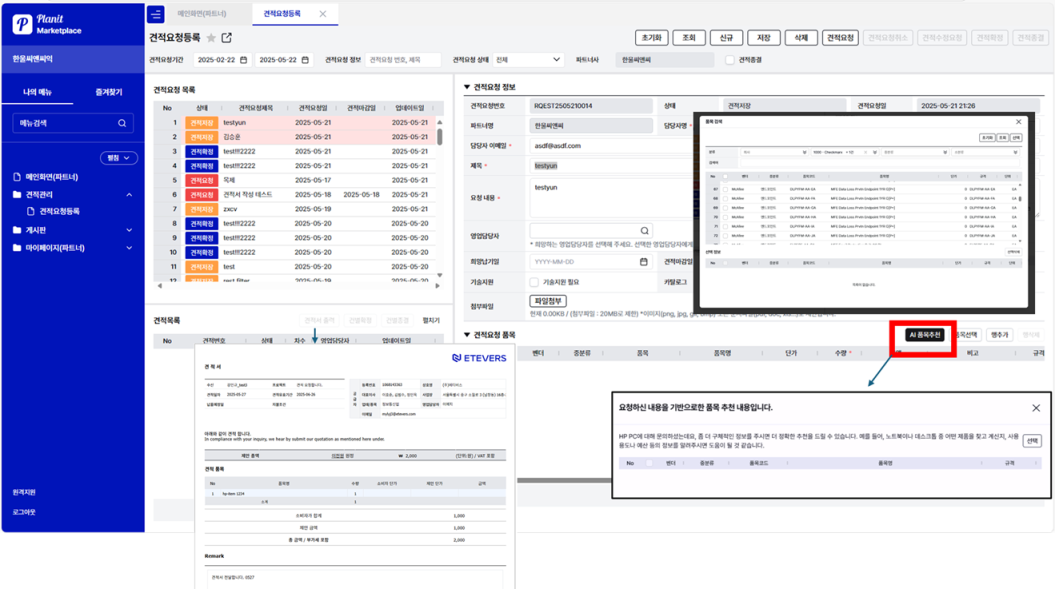1055x589 pixels.
Task: Click 선택 button in AI recommendation popup
Action: click(x=1032, y=441)
